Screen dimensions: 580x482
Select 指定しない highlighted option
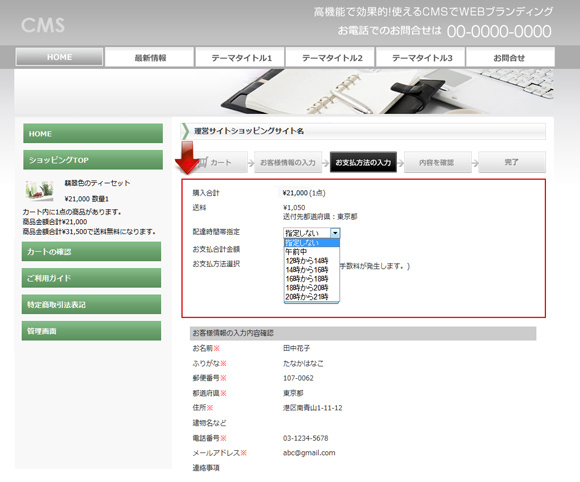coord(311,243)
